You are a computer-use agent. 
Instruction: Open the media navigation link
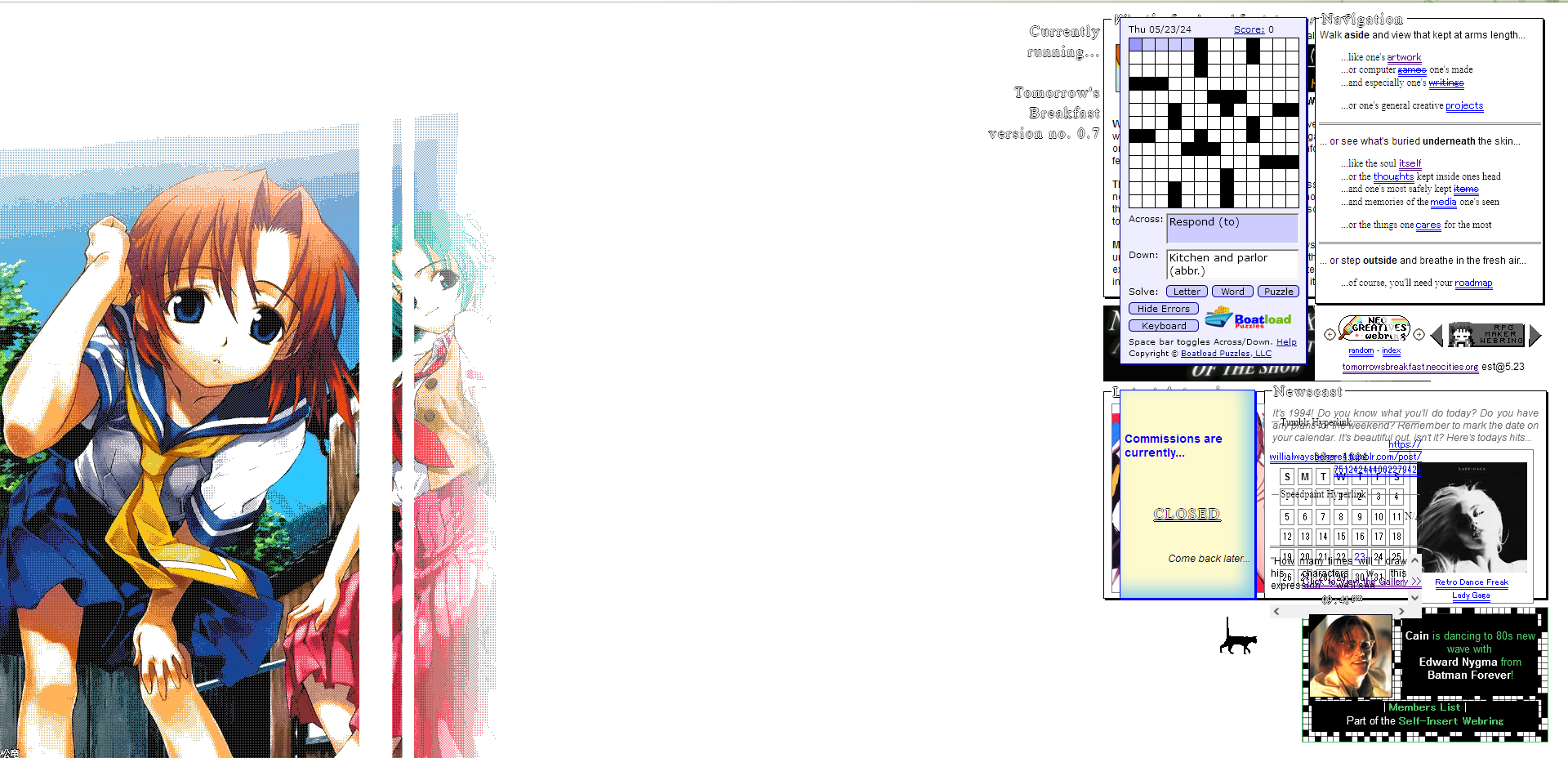point(1443,202)
